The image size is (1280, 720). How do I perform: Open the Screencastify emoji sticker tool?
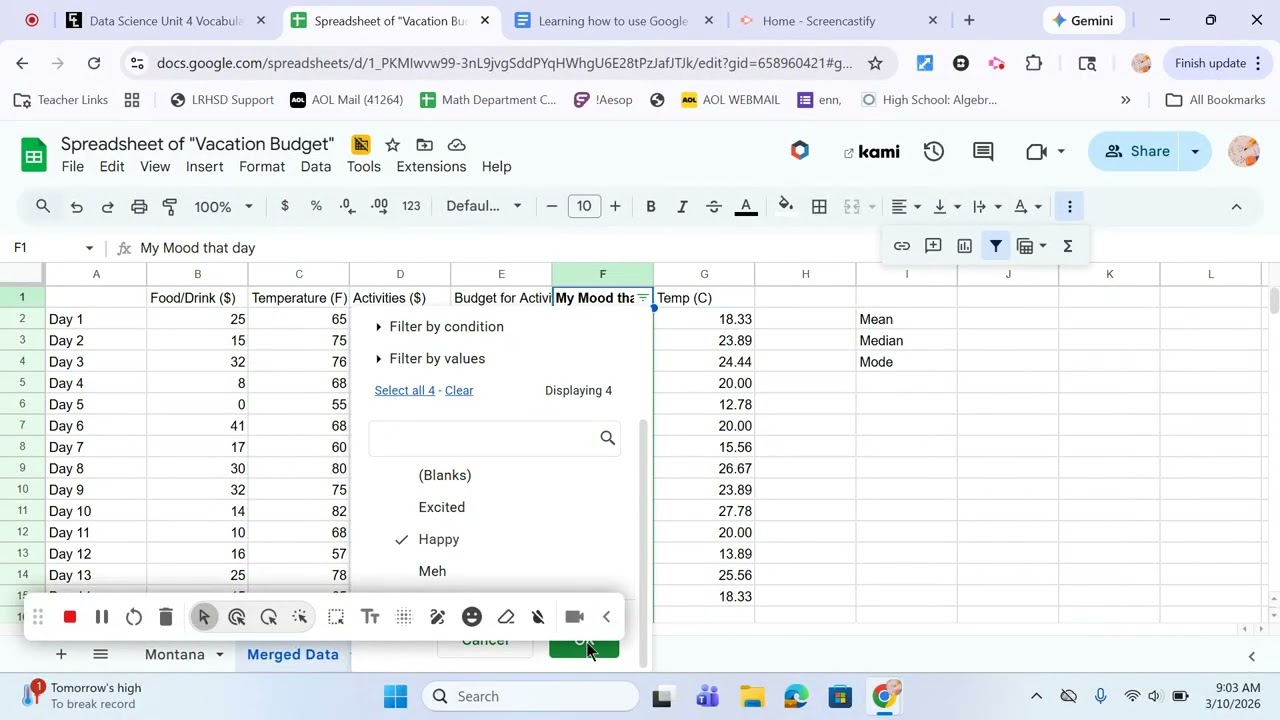472,617
